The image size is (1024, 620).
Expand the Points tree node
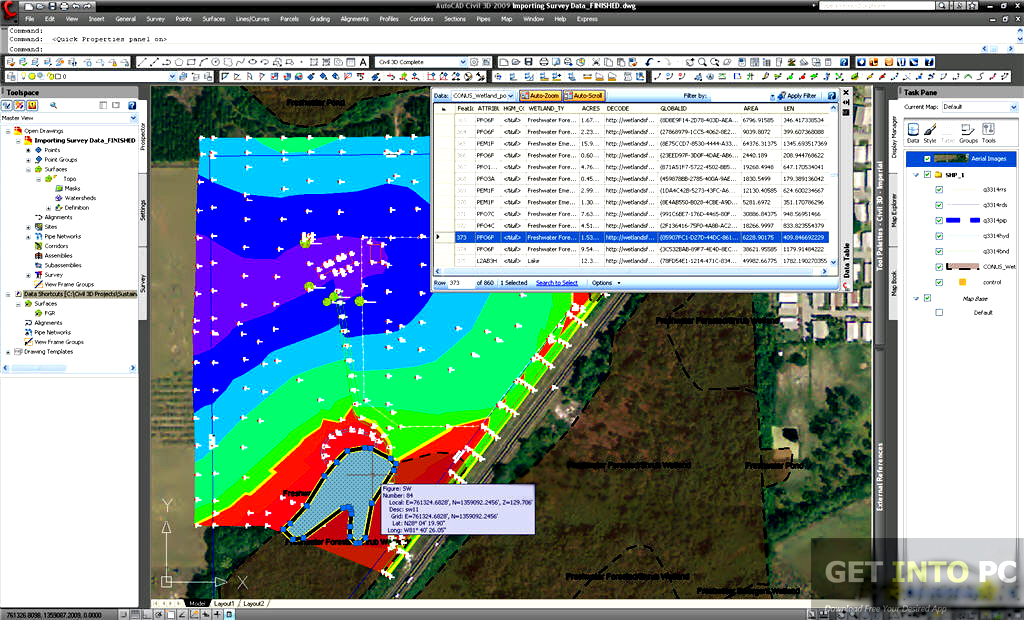pyautogui.click(x=29, y=150)
